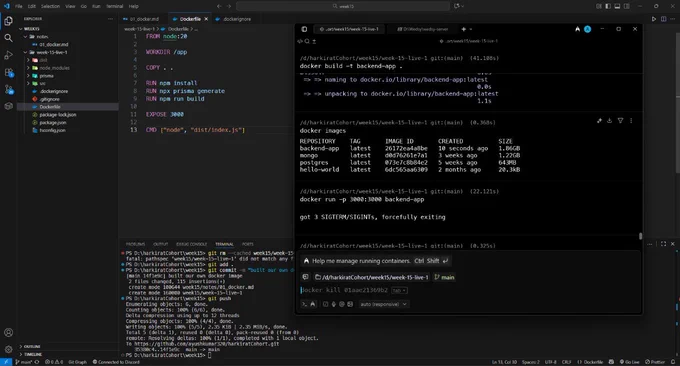This screenshot has width=680, height=366.
Task: Collapse the WEEK15 root folder
Action: coord(32,29)
